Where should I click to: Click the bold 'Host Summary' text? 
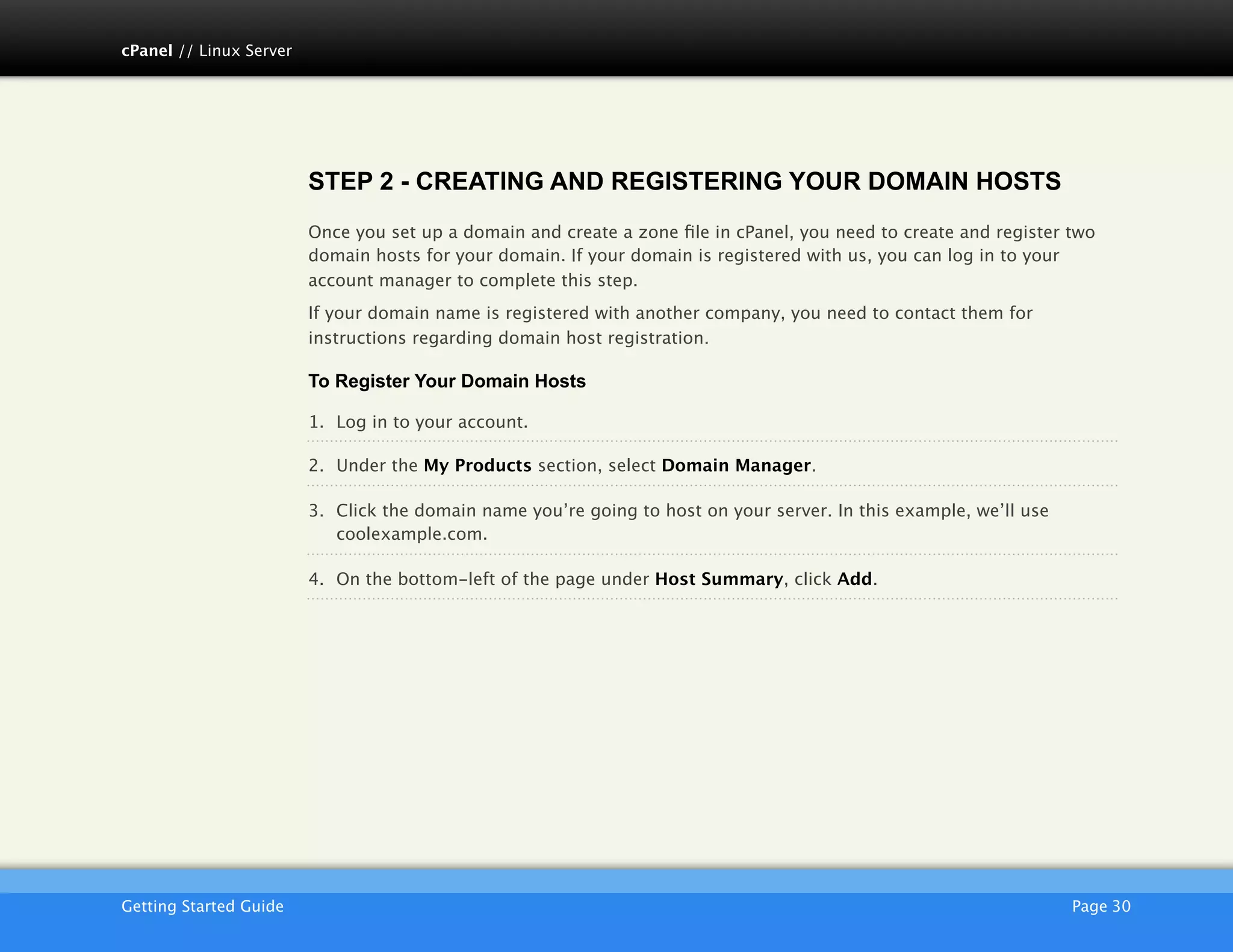pyautogui.click(x=719, y=579)
